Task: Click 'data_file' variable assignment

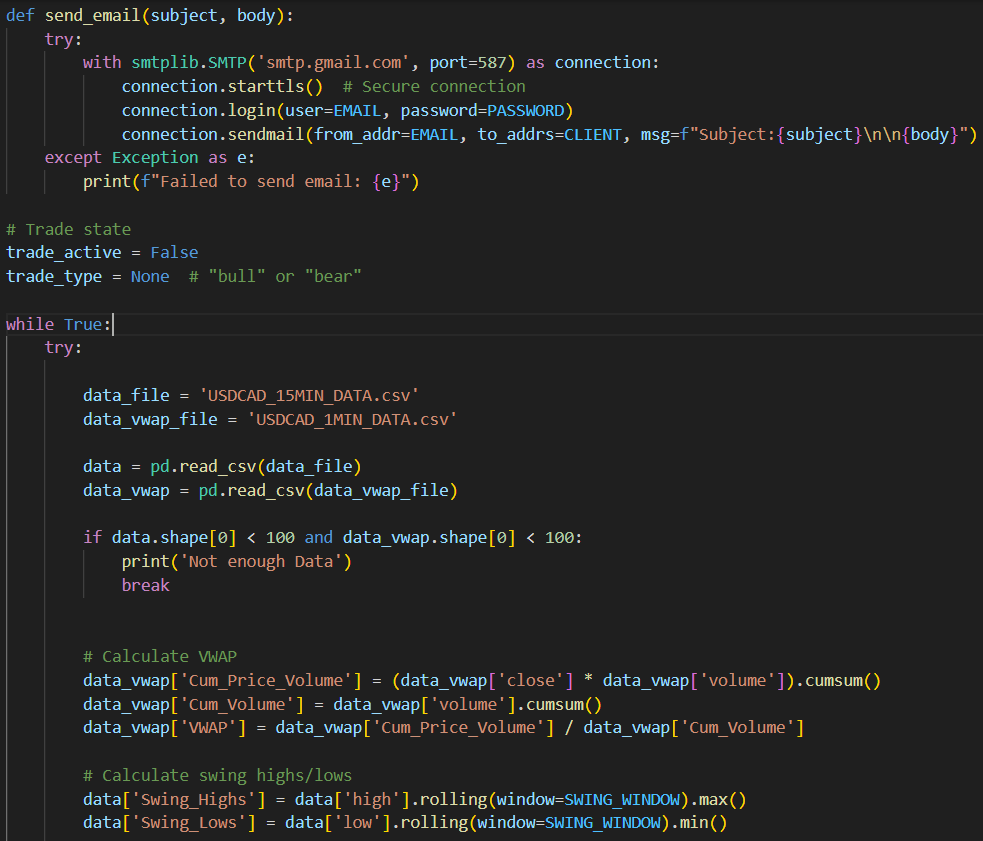Action: pos(126,395)
